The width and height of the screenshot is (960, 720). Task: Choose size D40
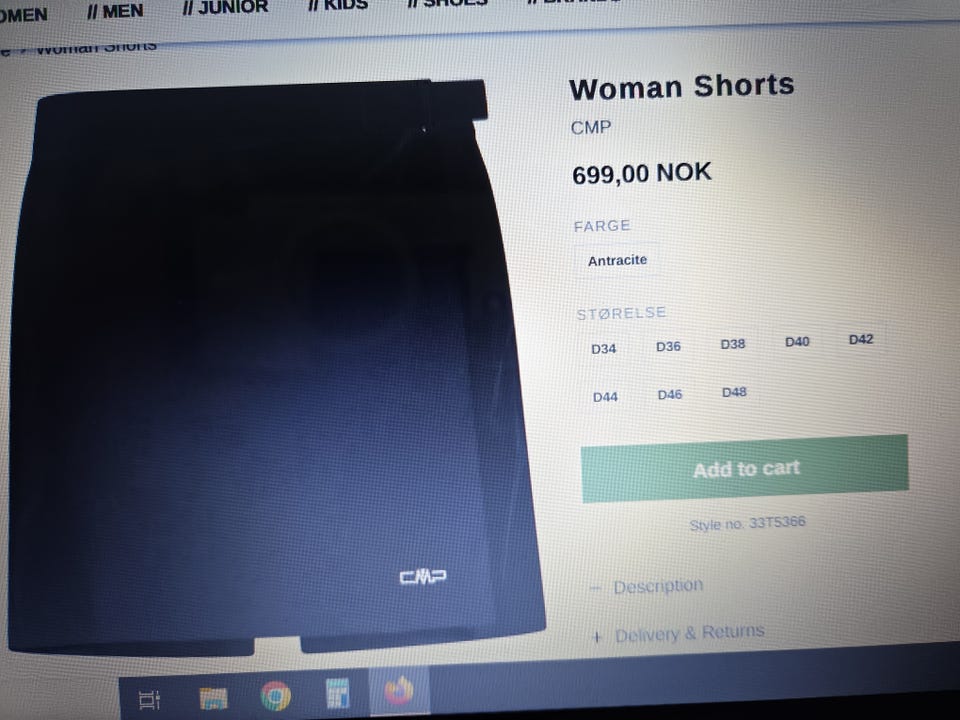pyautogui.click(x=797, y=342)
